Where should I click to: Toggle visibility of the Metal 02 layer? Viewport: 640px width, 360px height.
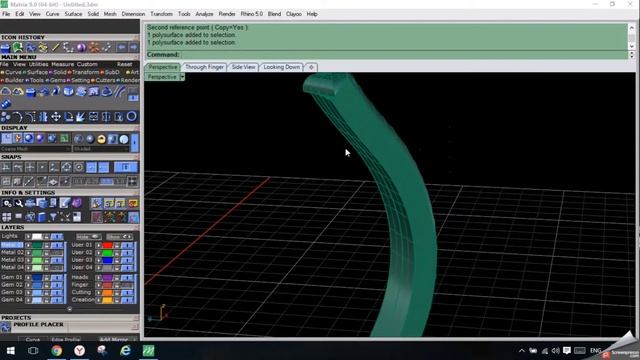[57, 252]
